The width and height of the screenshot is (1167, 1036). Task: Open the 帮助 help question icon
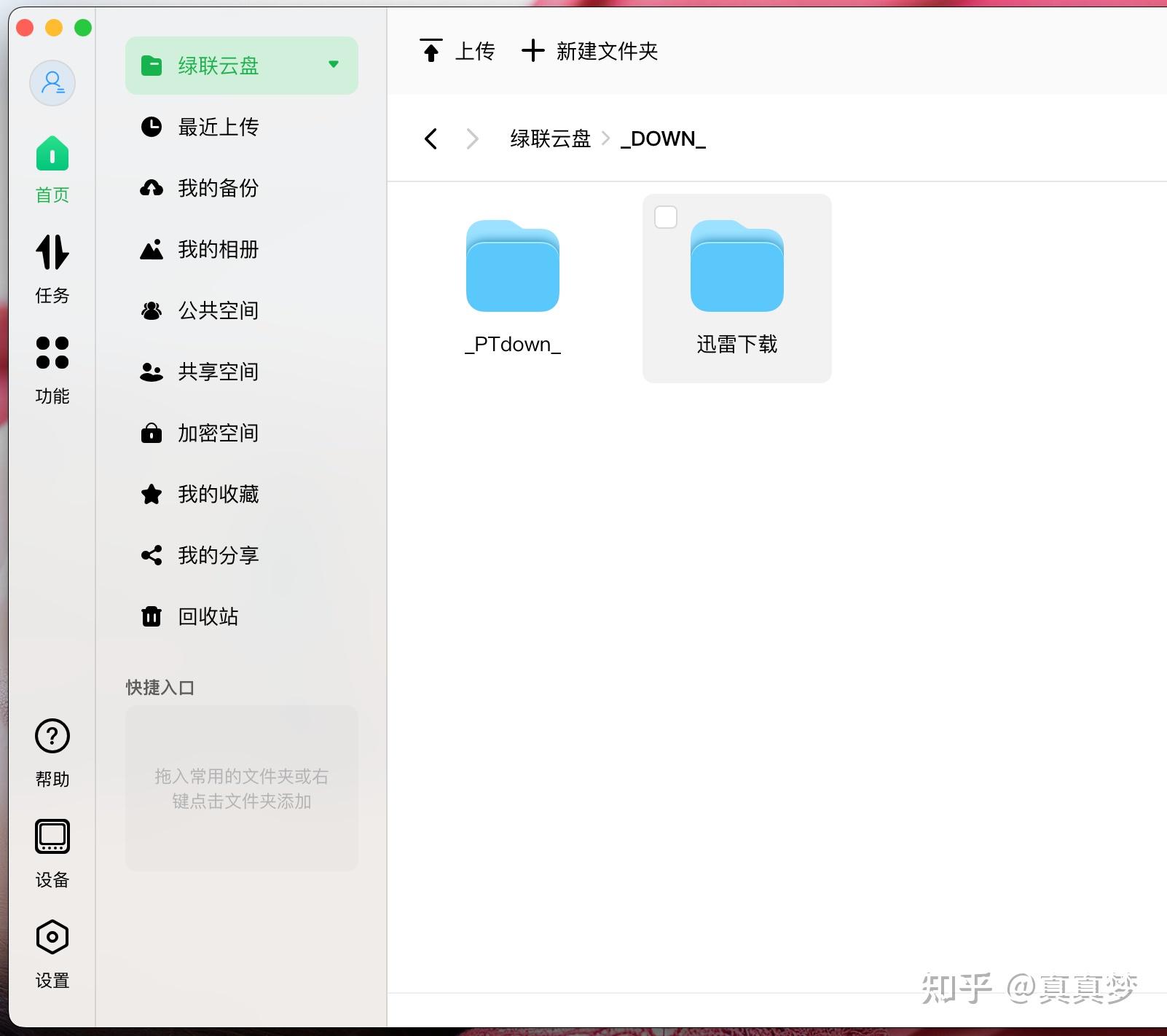coord(52,736)
